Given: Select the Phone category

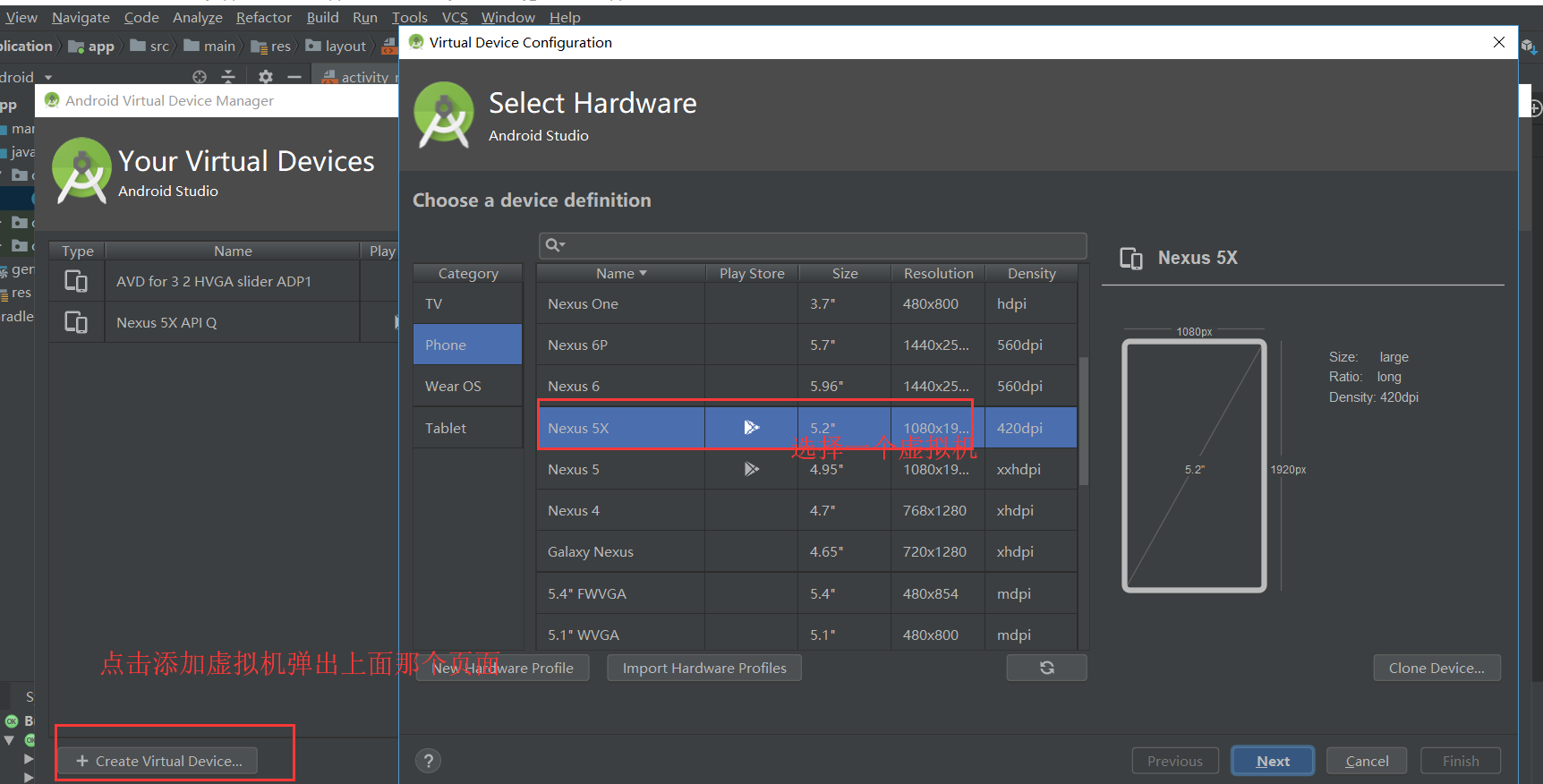Looking at the screenshot, I should pos(467,345).
